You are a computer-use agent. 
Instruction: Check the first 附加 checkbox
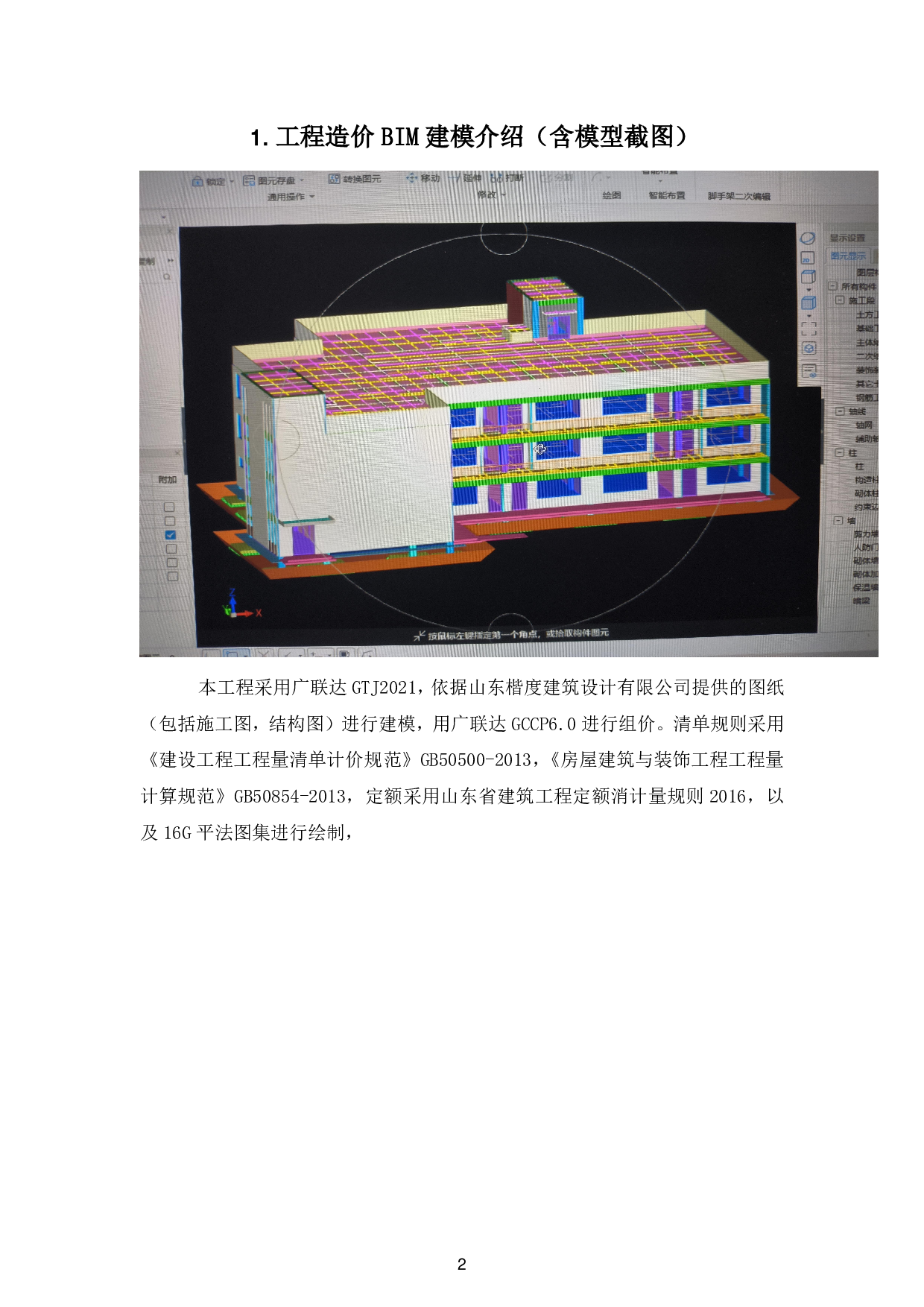click(169, 507)
